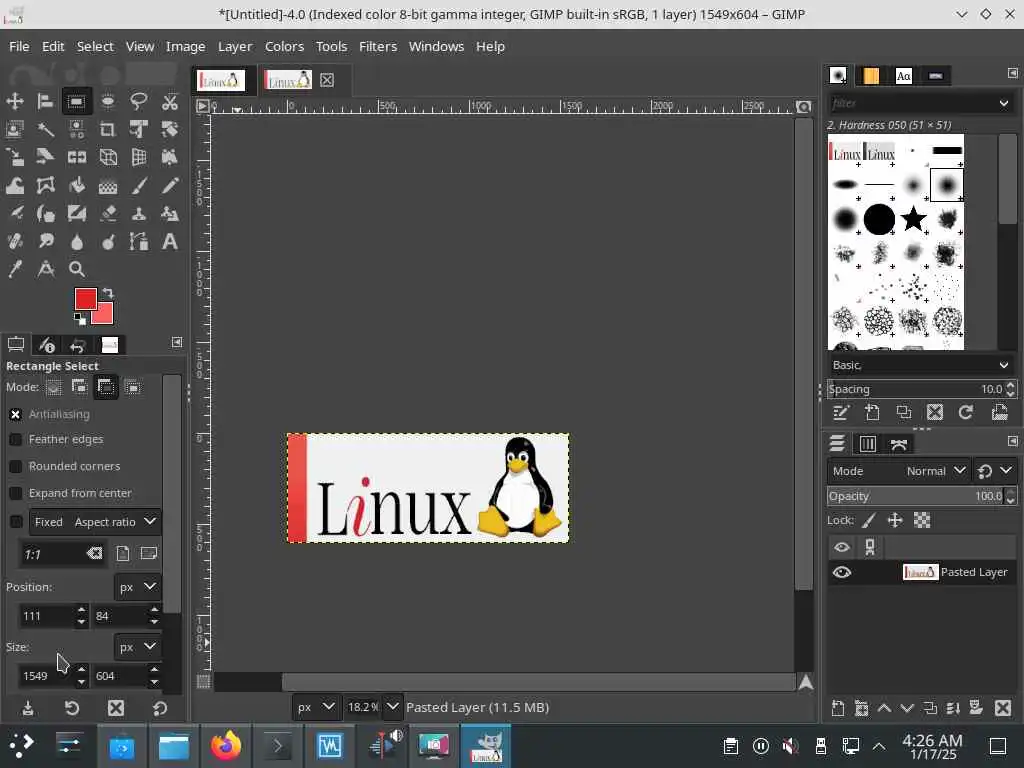Enable the Fixed aspect ratio checkbox
Viewport: 1024px width, 768px height.
(16, 522)
